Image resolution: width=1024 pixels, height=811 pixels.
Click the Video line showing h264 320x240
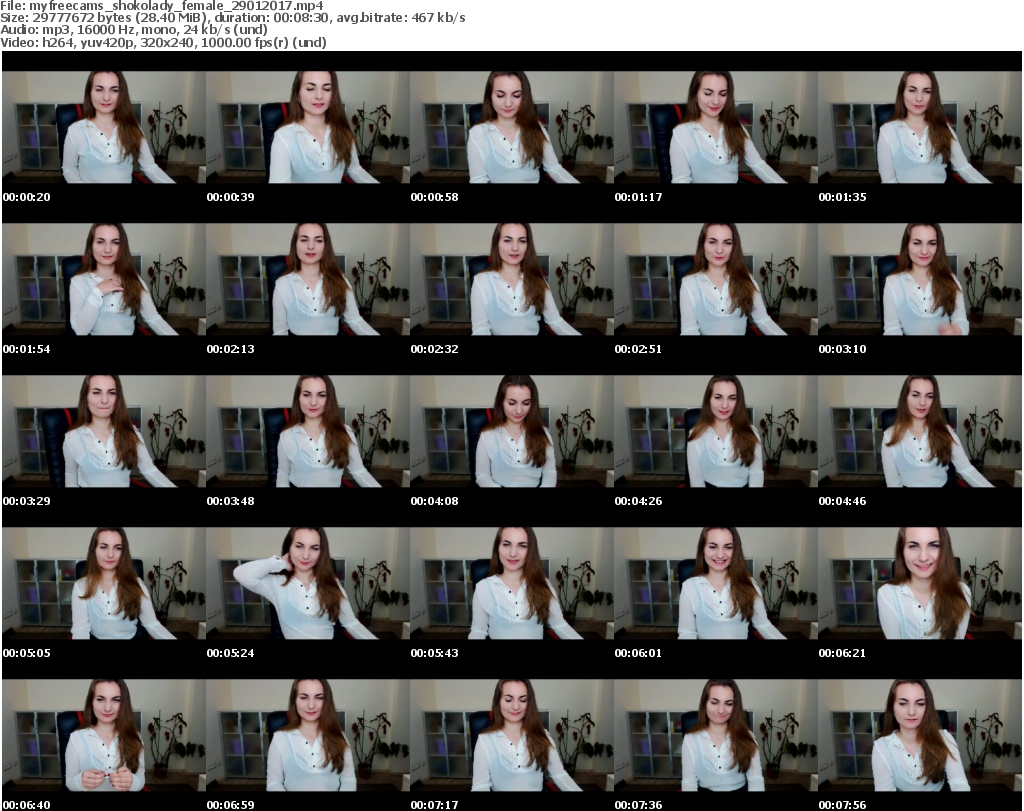pyautogui.click(x=163, y=42)
